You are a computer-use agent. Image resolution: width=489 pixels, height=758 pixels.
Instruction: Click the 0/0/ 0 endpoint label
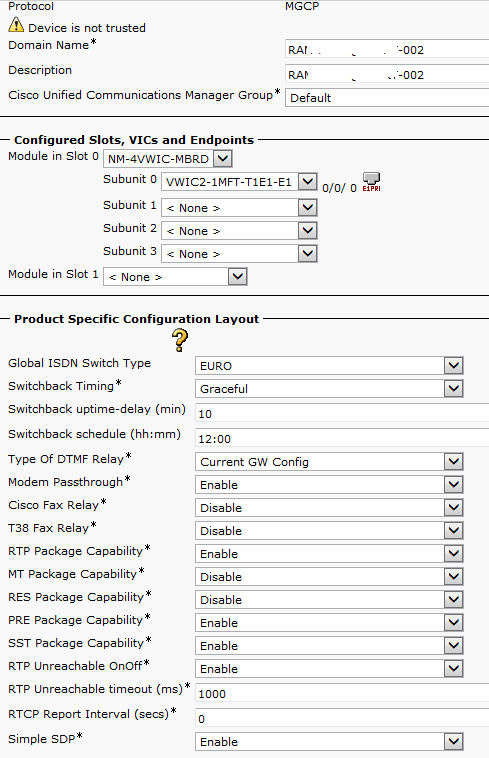(339, 188)
